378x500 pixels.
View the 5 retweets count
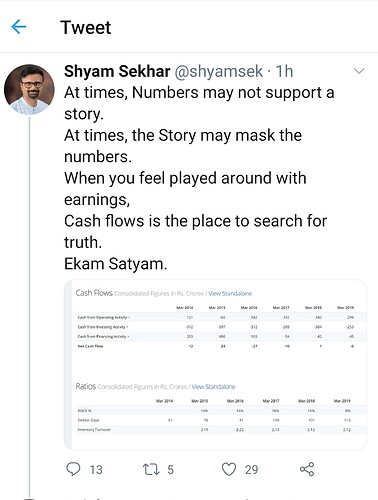pos(170,470)
